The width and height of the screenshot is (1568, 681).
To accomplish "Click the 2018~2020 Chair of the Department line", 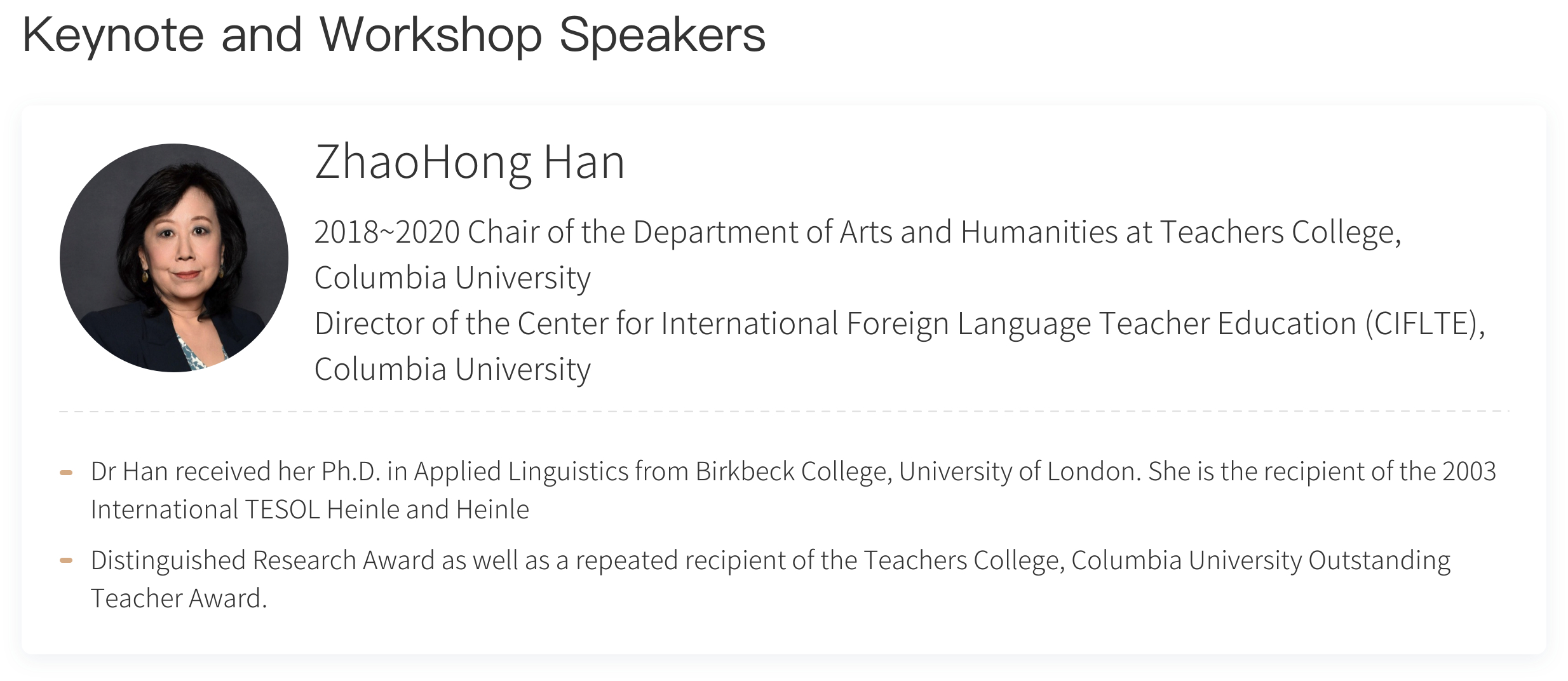I will 858,233.
